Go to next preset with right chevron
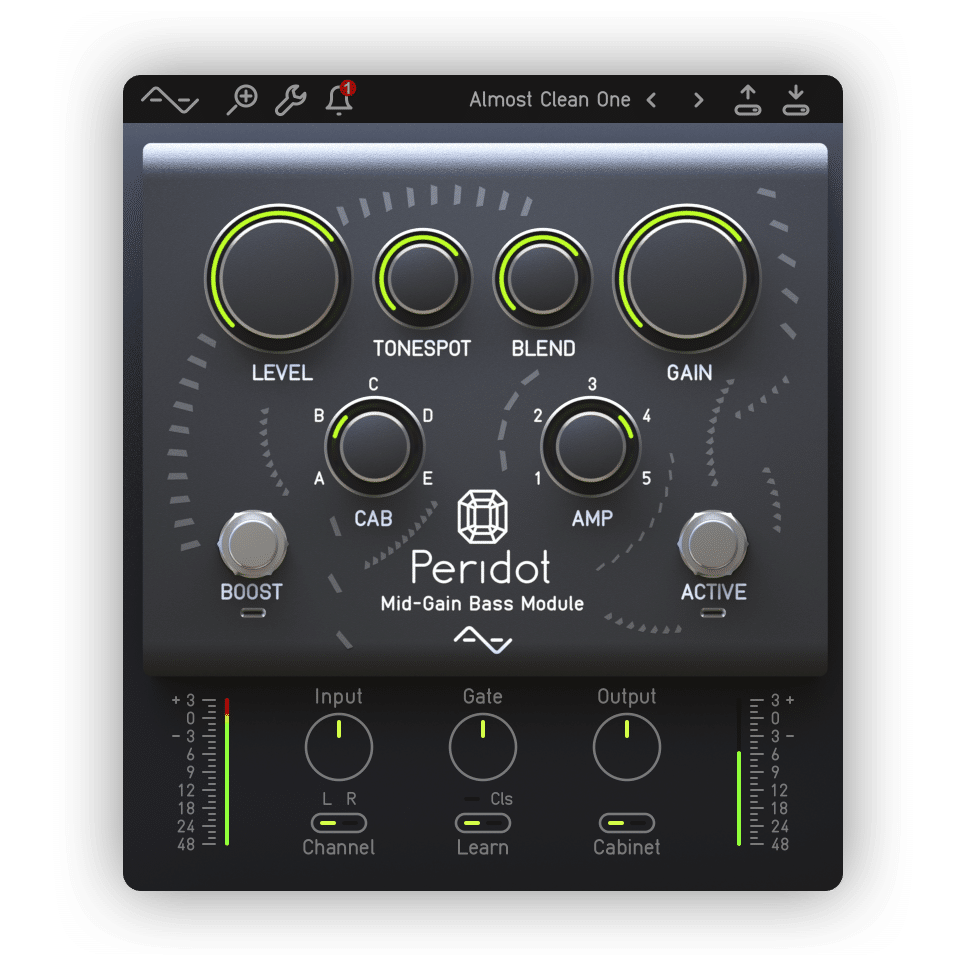Screen dimensions: 966x966 (698, 100)
